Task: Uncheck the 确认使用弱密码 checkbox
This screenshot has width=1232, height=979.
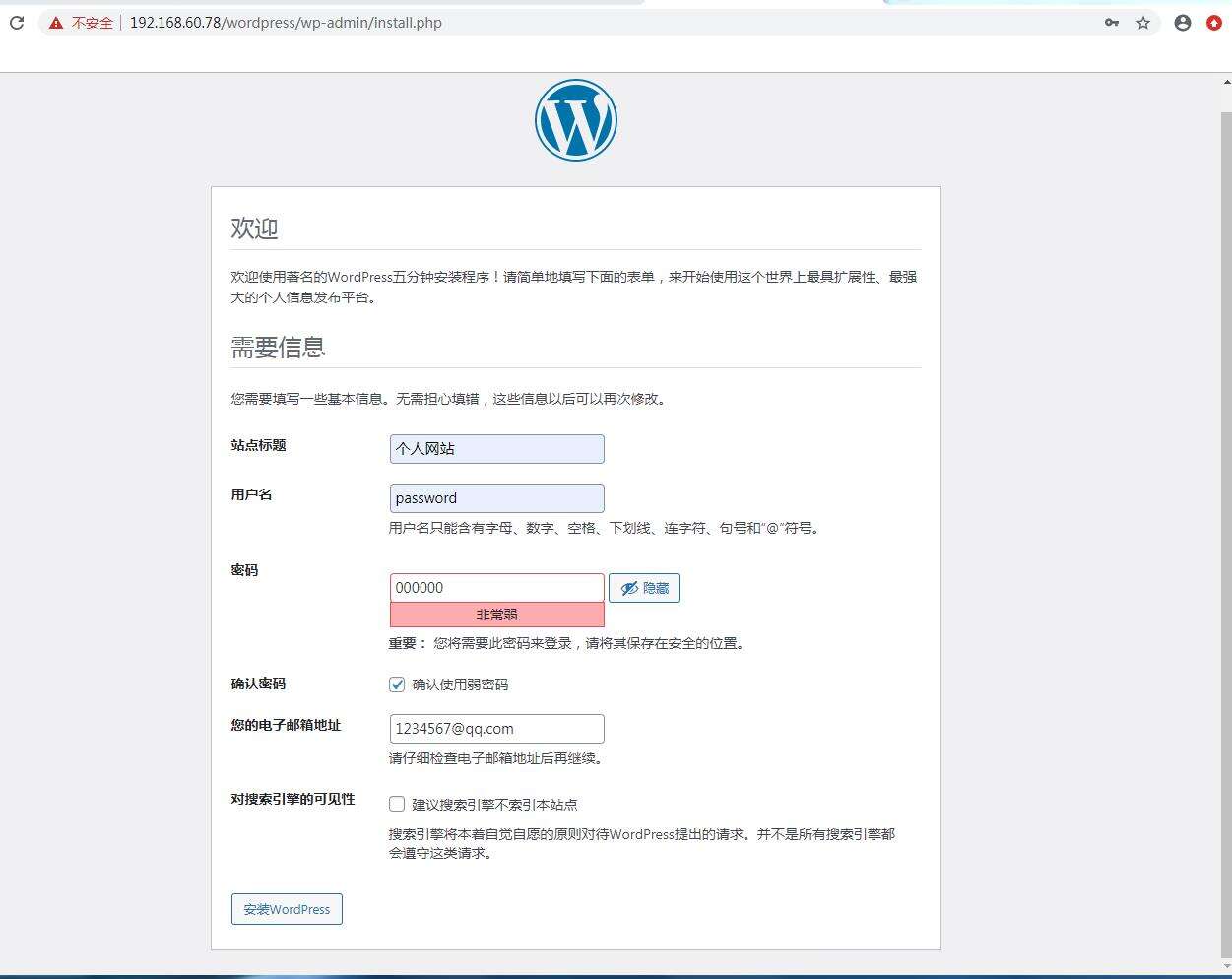Action: [397, 685]
